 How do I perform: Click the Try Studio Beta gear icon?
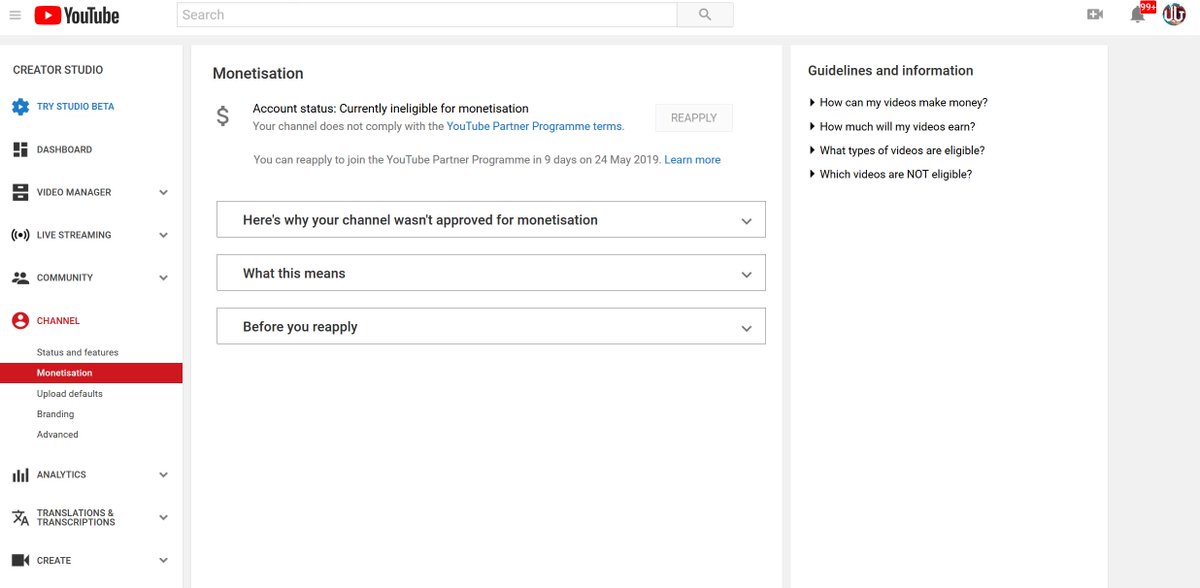(x=20, y=107)
